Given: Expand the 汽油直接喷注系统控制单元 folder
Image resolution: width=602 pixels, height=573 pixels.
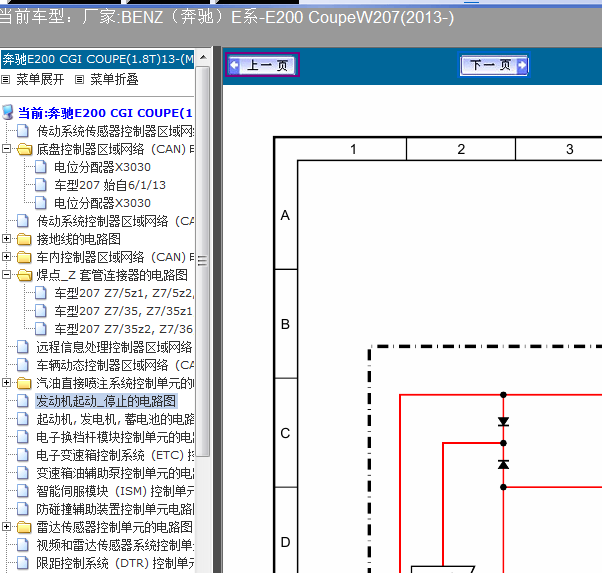Looking at the screenshot, I should (x=6, y=383).
